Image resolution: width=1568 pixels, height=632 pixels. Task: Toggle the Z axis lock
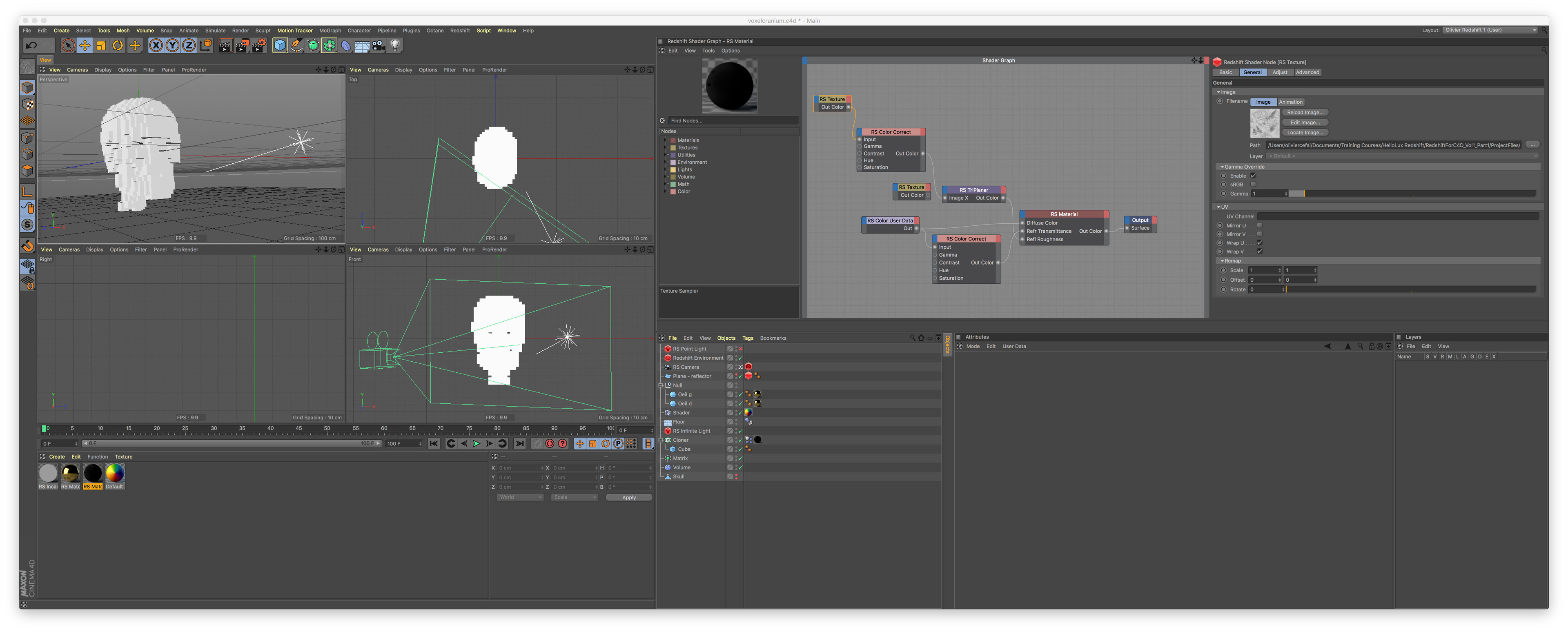tap(189, 45)
